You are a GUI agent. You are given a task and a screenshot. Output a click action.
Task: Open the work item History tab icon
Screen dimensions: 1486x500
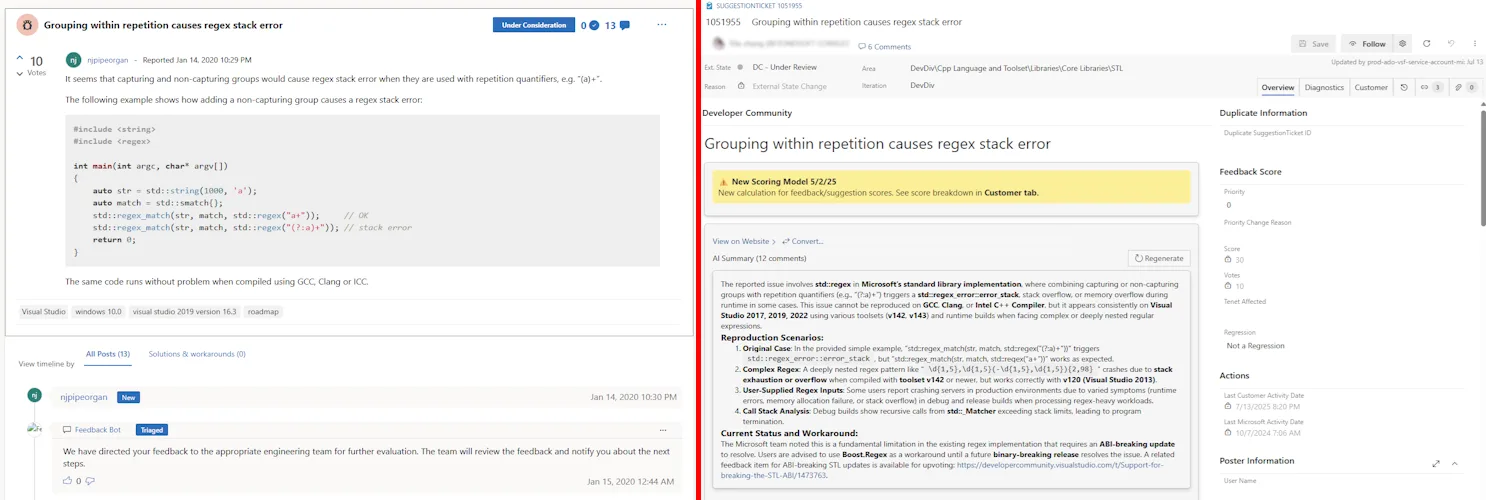tap(1403, 88)
